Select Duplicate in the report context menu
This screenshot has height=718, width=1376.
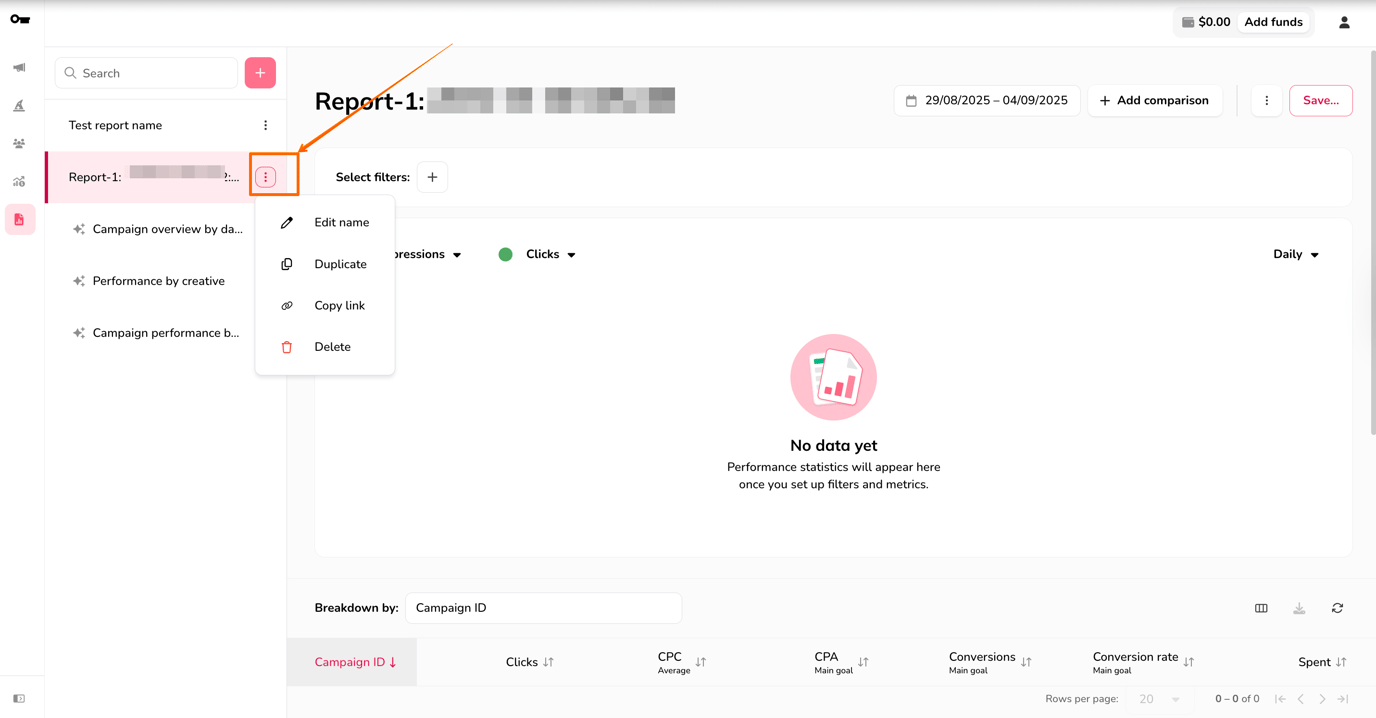(340, 263)
